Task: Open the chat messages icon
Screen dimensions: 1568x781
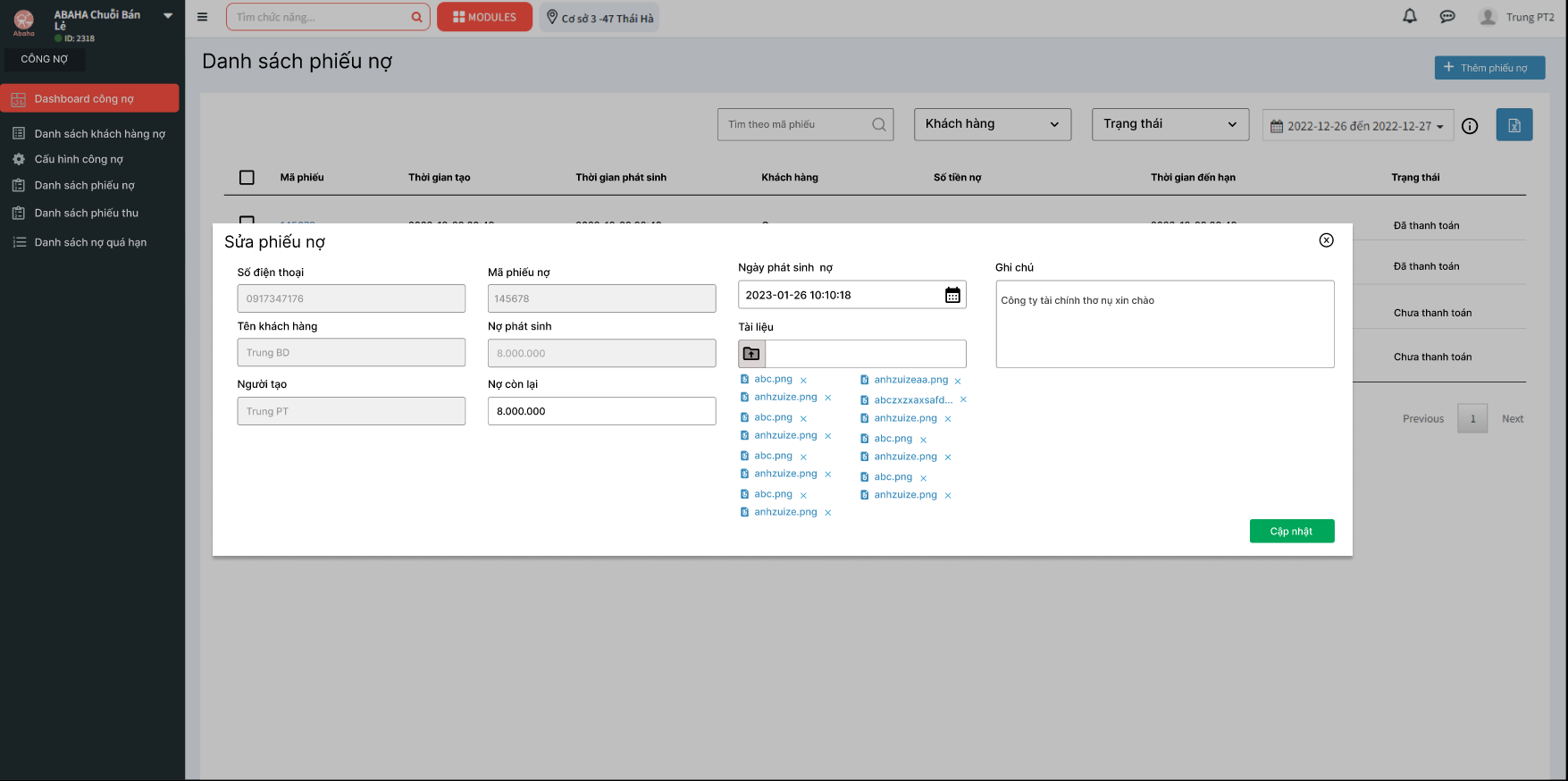Action: click(1447, 17)
